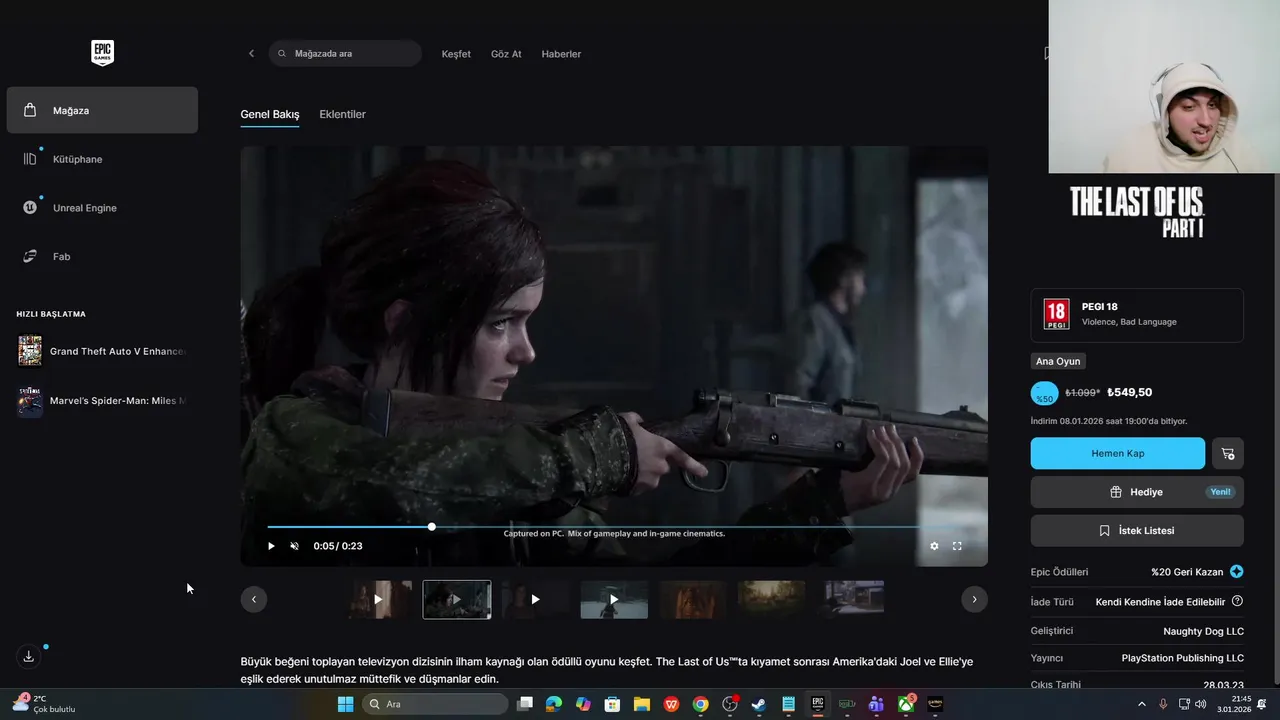1280x720 pixels.
Task: Open the last visible screenshot thumbnail
Action: (x=852, y=599)
